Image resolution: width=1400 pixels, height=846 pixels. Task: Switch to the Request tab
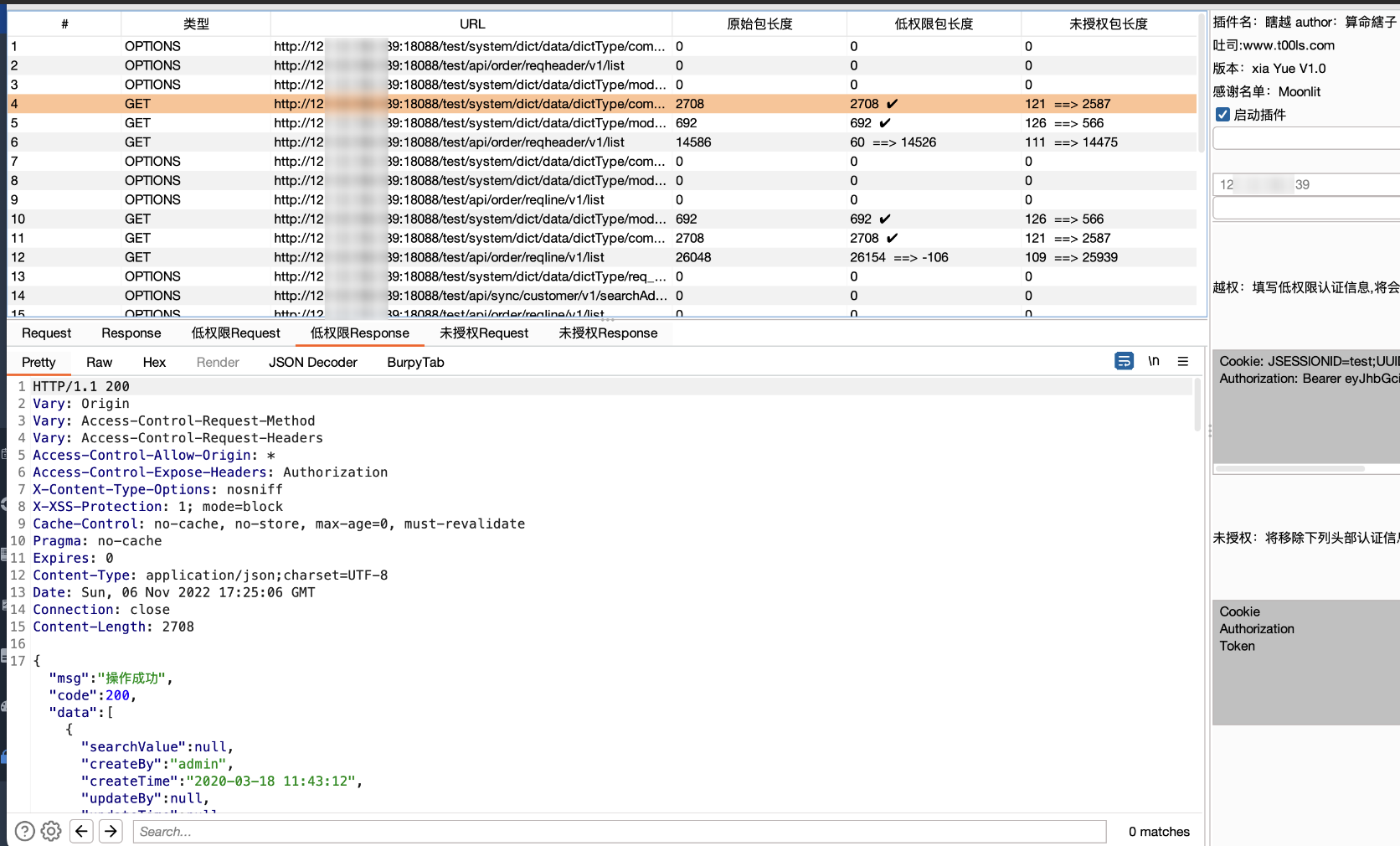coord(47,333)
